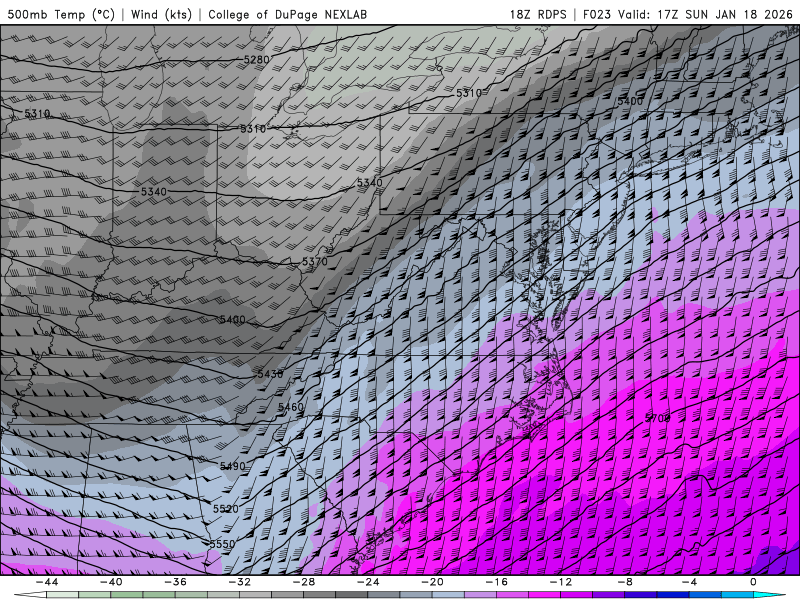Image resolution: width=800 pixels, height=600 pixels.
Task: Click the -32 colorbar tick label
Action: point(240,582)
